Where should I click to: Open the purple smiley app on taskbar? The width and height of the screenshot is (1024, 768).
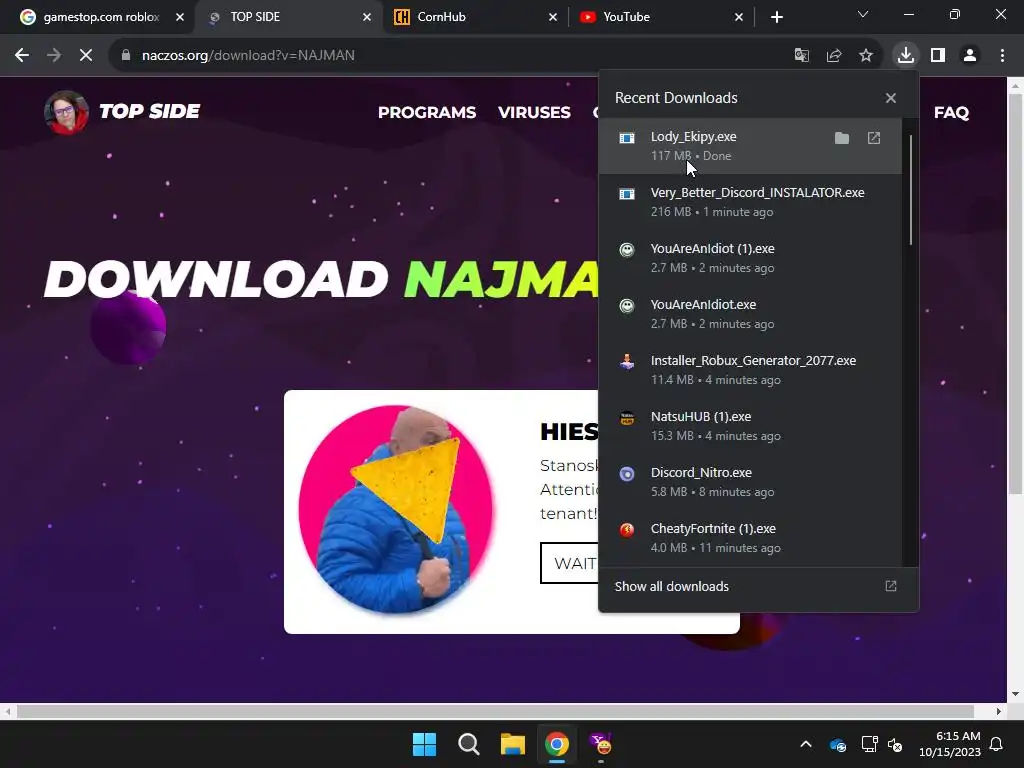601,744
